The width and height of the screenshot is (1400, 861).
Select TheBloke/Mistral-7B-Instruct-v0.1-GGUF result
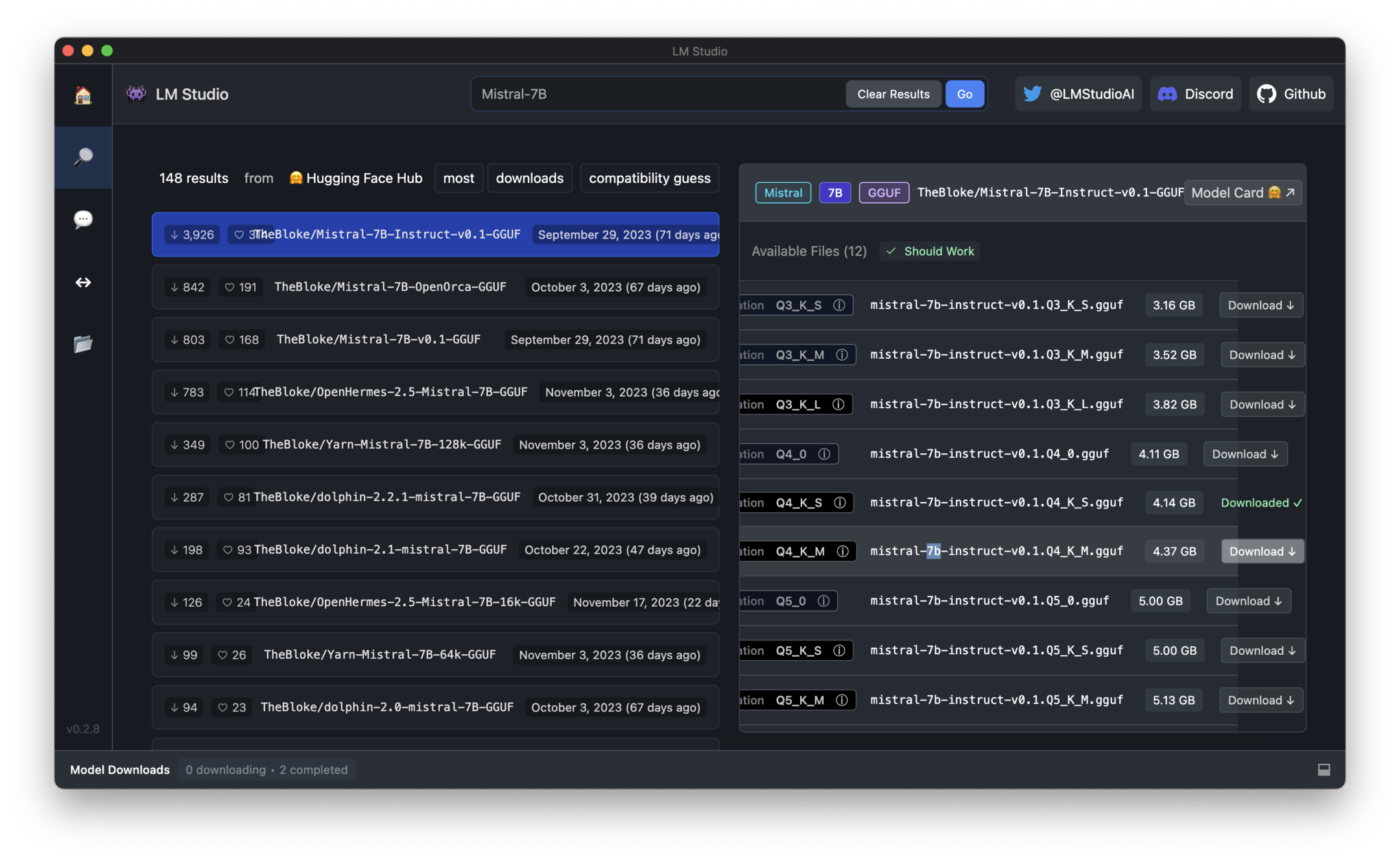435,234
